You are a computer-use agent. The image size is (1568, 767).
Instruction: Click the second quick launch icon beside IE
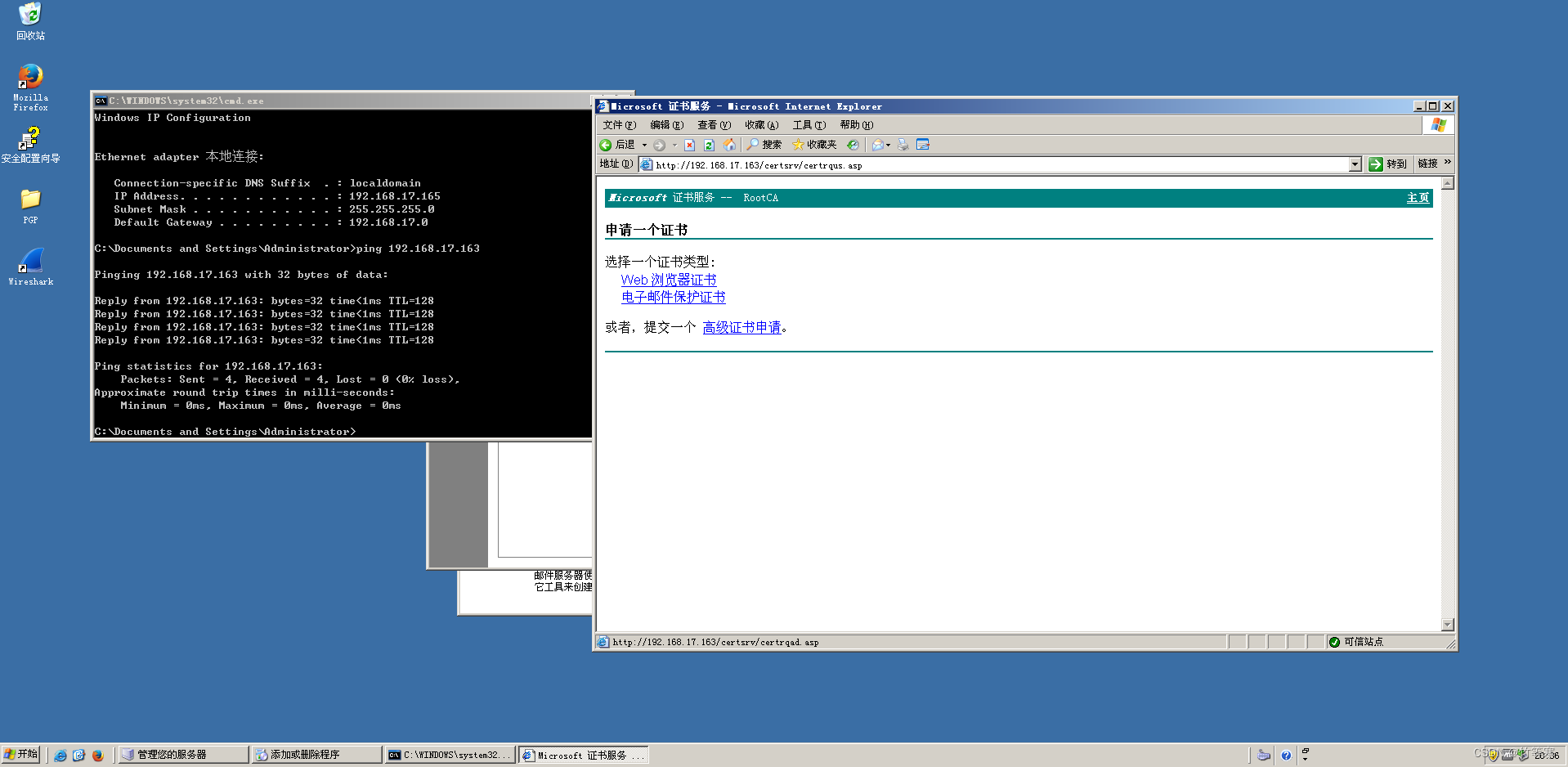78,755
